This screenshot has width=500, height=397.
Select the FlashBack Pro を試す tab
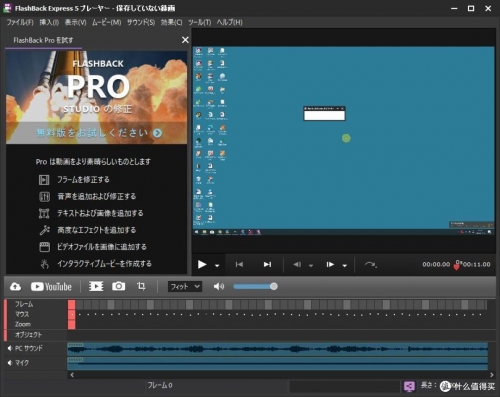point(43,40)
